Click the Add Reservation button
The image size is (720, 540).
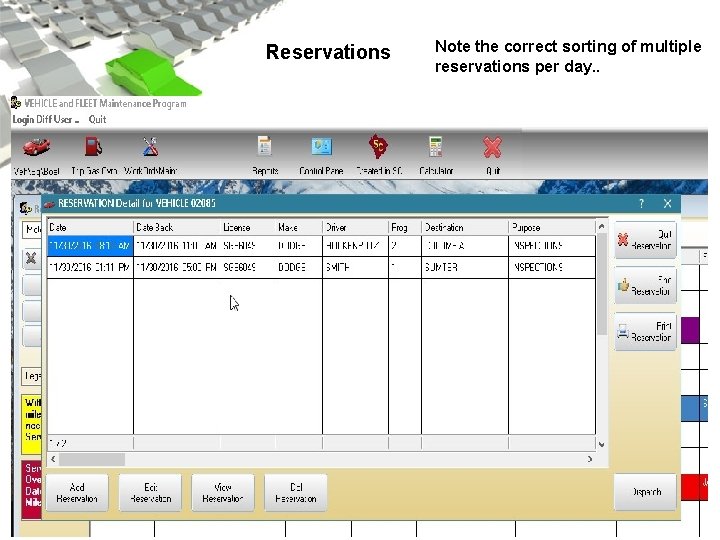(x=77, y=493)
